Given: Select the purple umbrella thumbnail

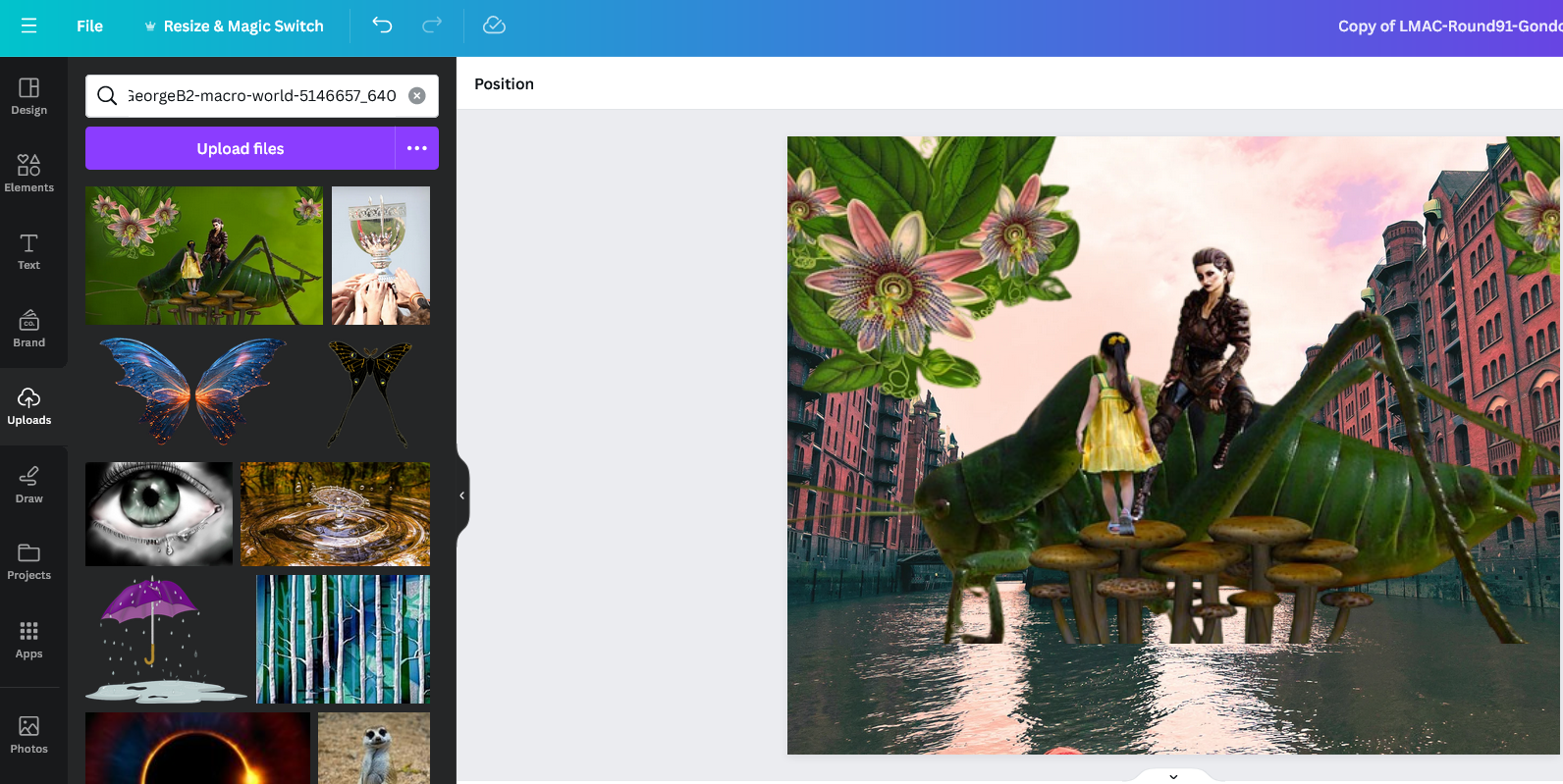Looking at the screenshot, I should click(x=166, y=639).
